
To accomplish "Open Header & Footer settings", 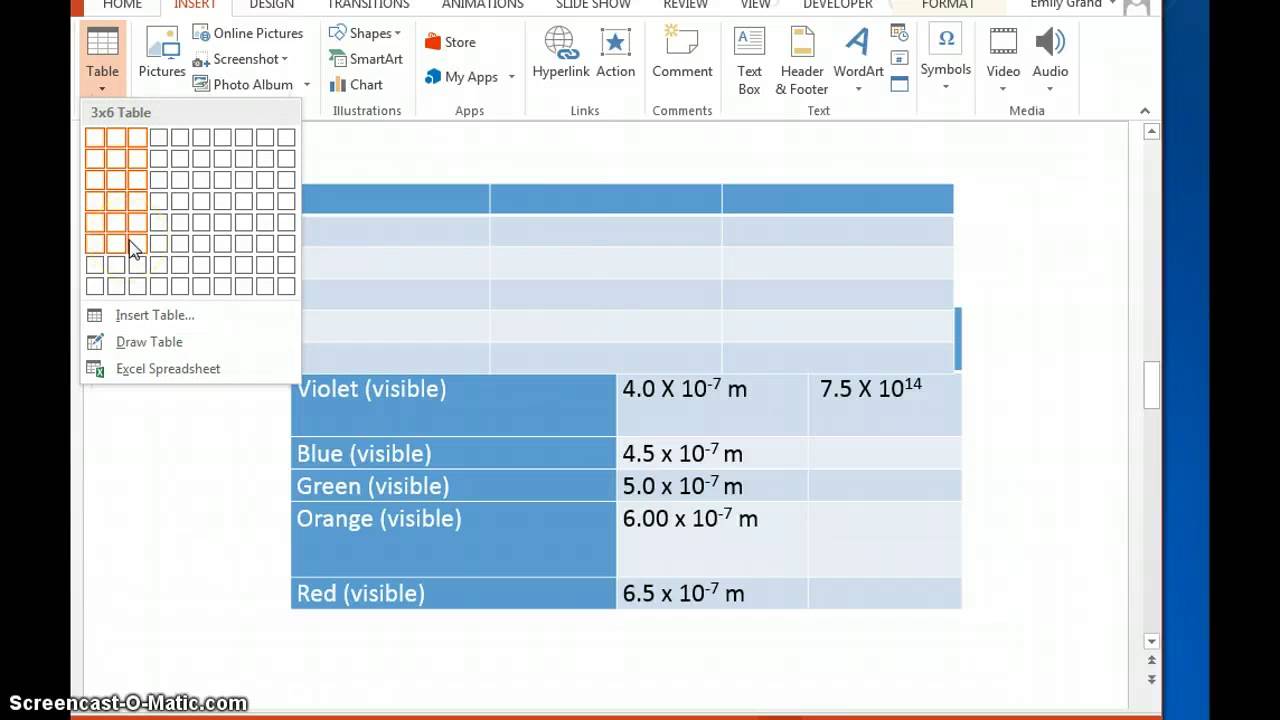I will tap(802, 60).
